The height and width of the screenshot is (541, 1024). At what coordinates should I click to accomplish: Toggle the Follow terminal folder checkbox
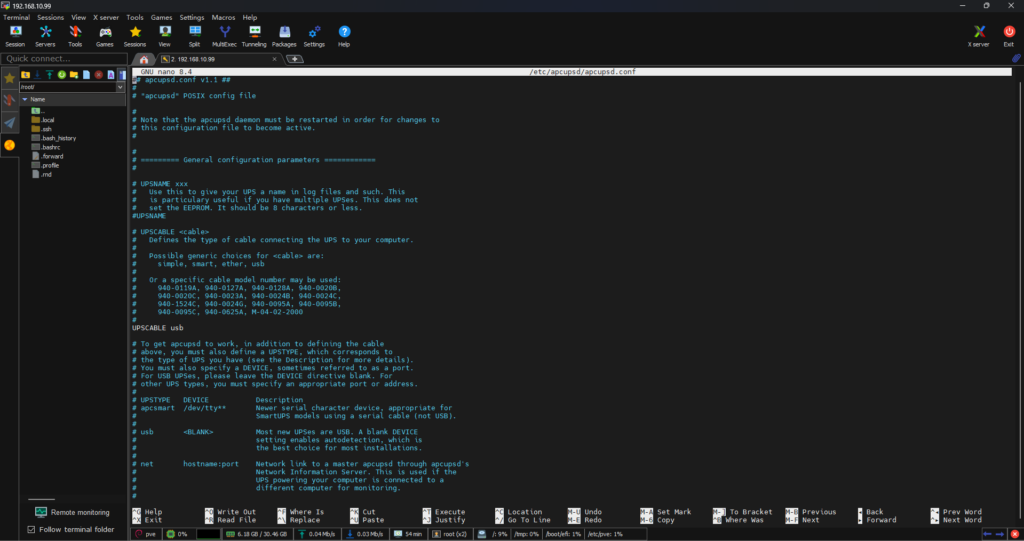pyautogui.click(x=31, y=529)
